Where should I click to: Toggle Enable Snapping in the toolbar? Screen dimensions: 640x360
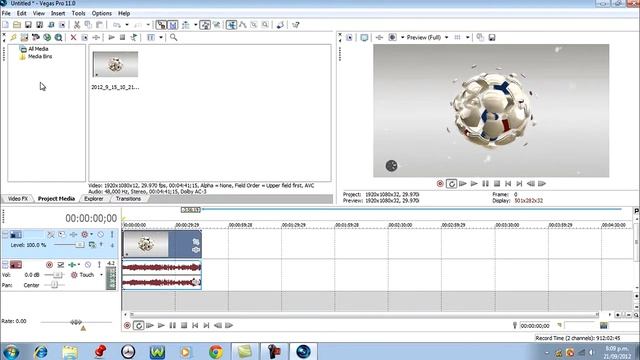(x=161, y=25)
